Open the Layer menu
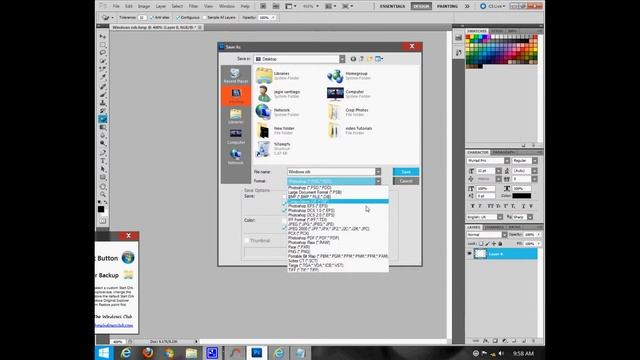 point(161,7)
